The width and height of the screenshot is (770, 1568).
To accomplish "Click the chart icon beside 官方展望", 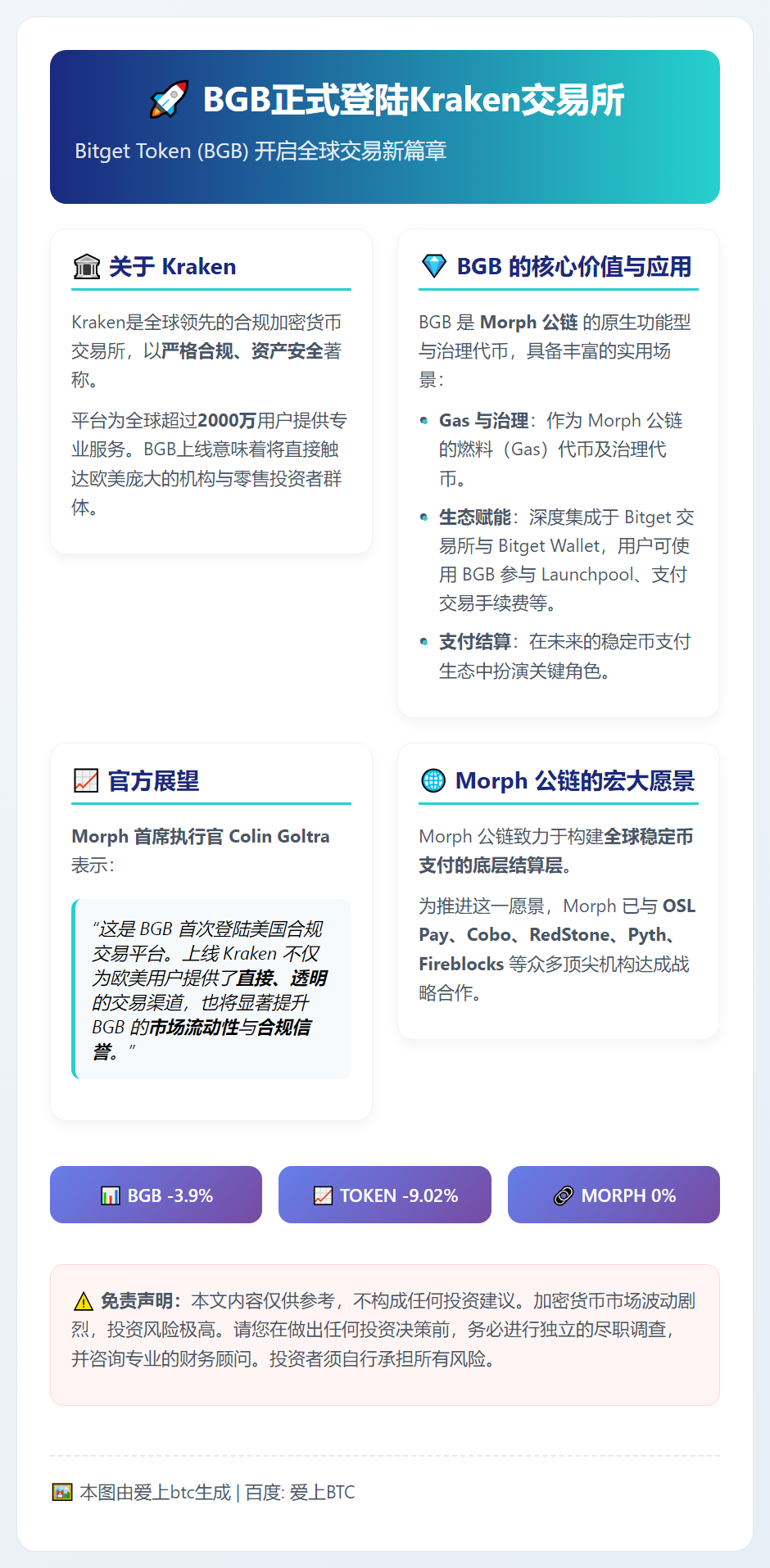I will coord(86,781).
